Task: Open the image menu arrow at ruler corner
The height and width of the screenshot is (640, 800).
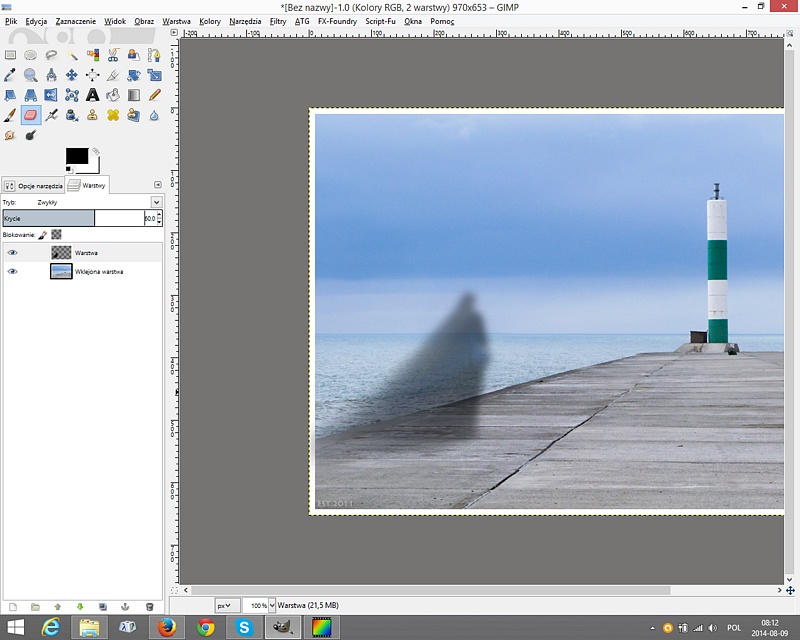Action: coord(174,33)
